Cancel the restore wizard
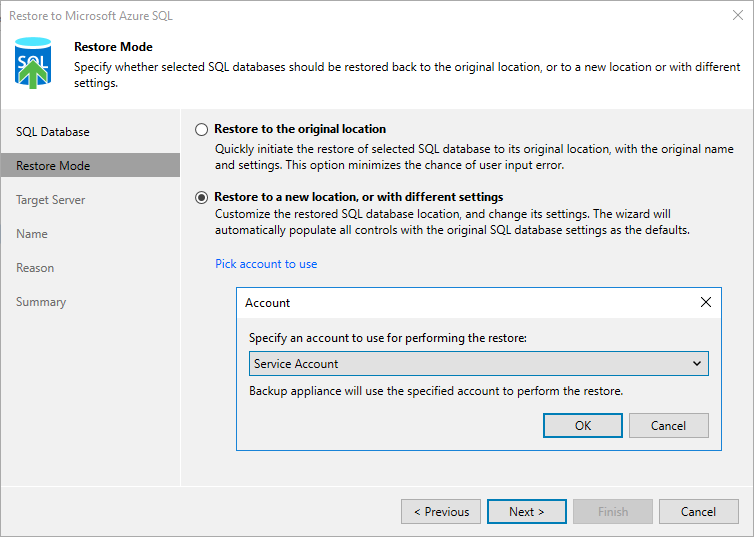 click(x=698, y=512)
